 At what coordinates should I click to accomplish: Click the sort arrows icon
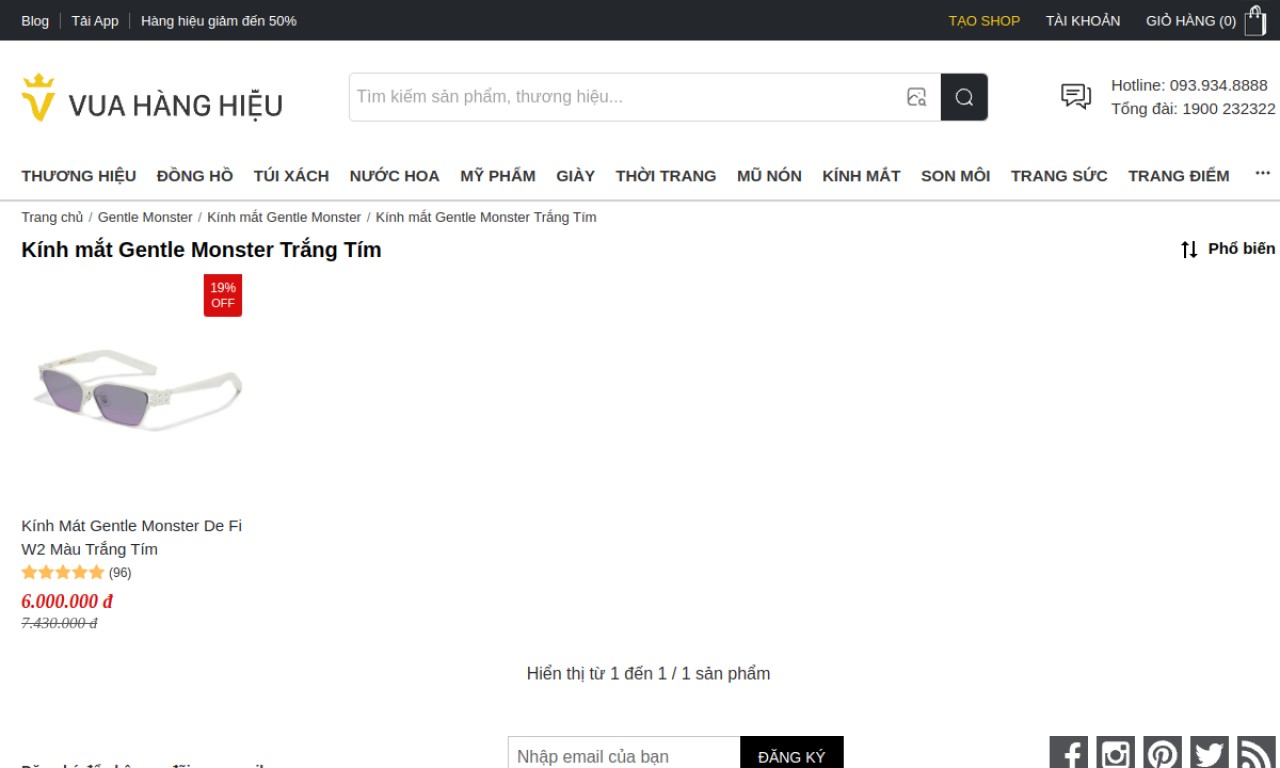1189,249
